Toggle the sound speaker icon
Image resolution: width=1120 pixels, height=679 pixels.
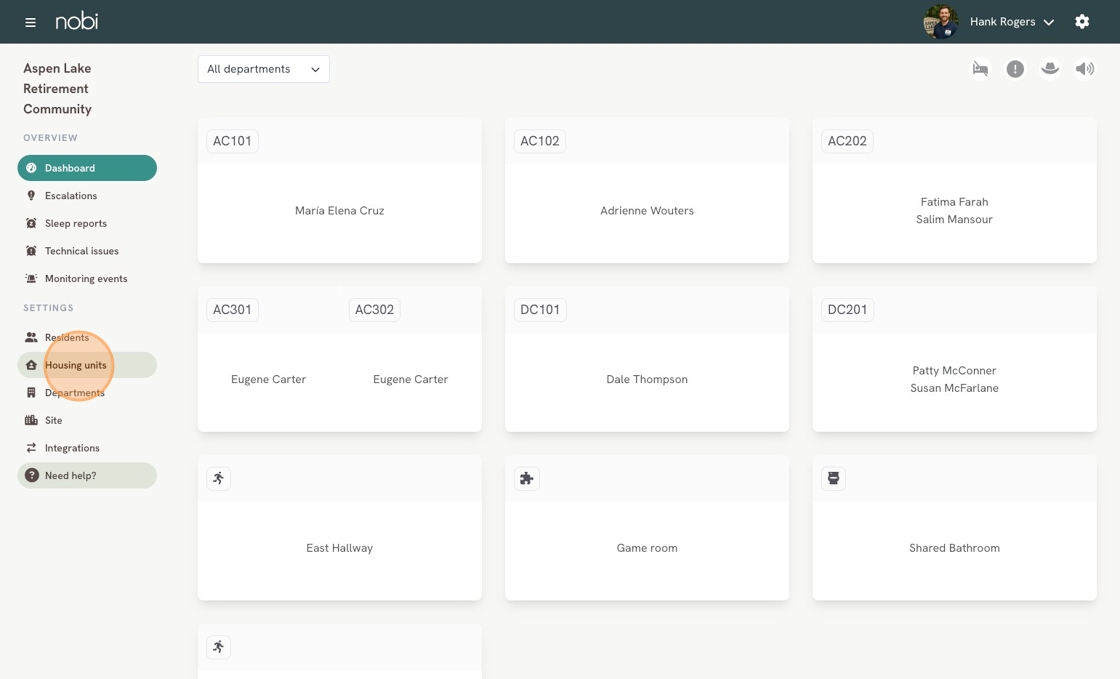tap(1084, 69)
